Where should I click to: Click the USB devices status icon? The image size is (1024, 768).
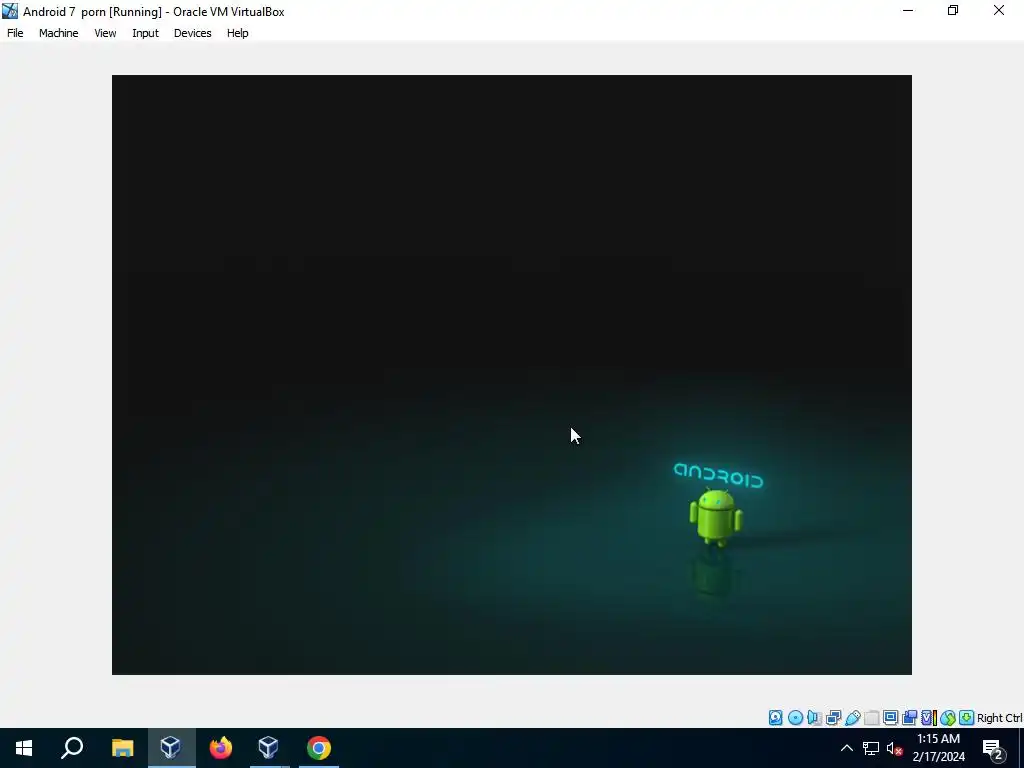click(x=852, y=718)
